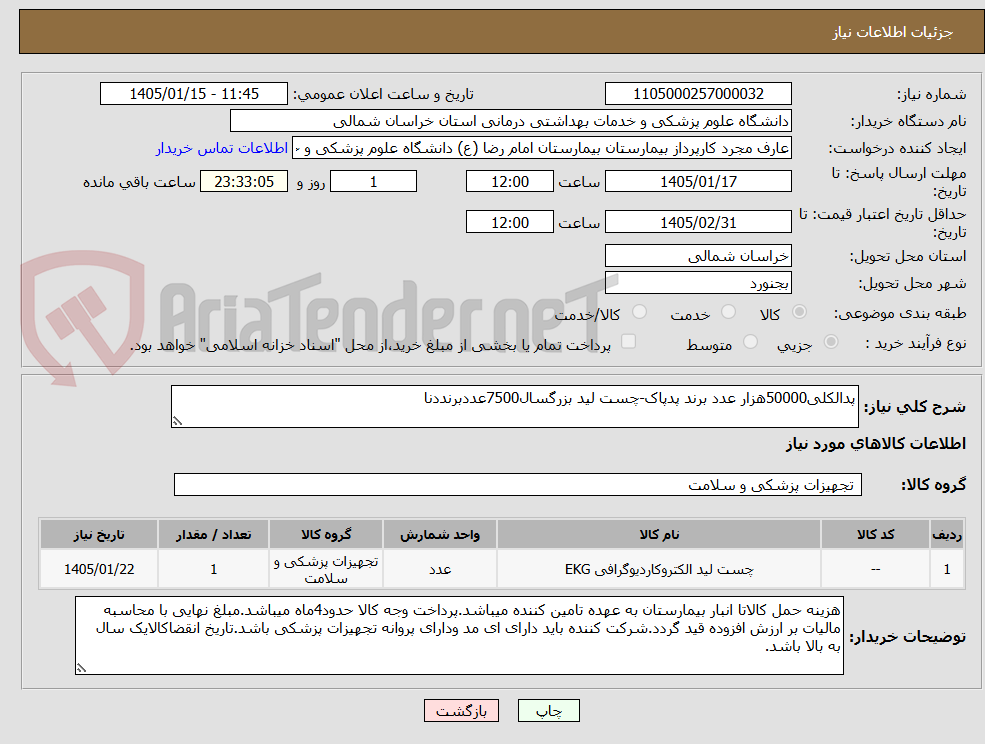Select the جزیی purchase type radio

click(830, 342)
